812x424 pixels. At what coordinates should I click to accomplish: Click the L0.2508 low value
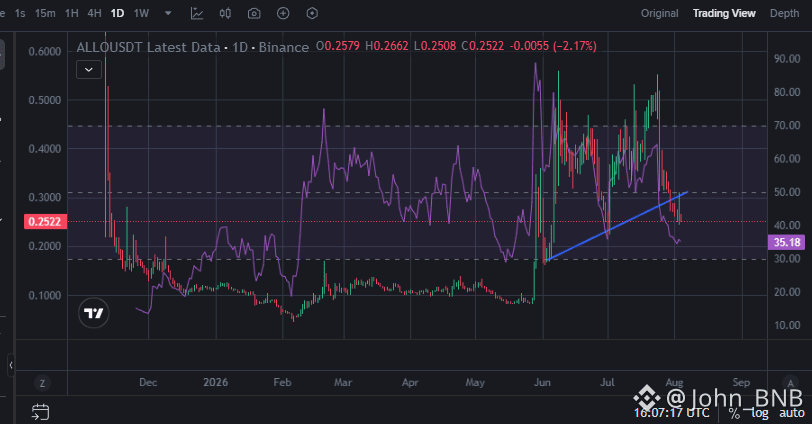click(435, 46)
